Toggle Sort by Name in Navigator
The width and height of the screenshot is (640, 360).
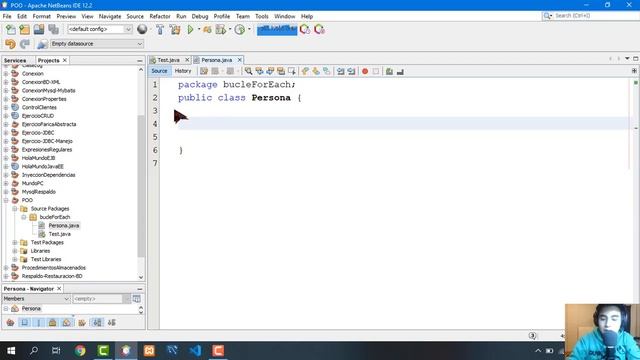point(97,322)
